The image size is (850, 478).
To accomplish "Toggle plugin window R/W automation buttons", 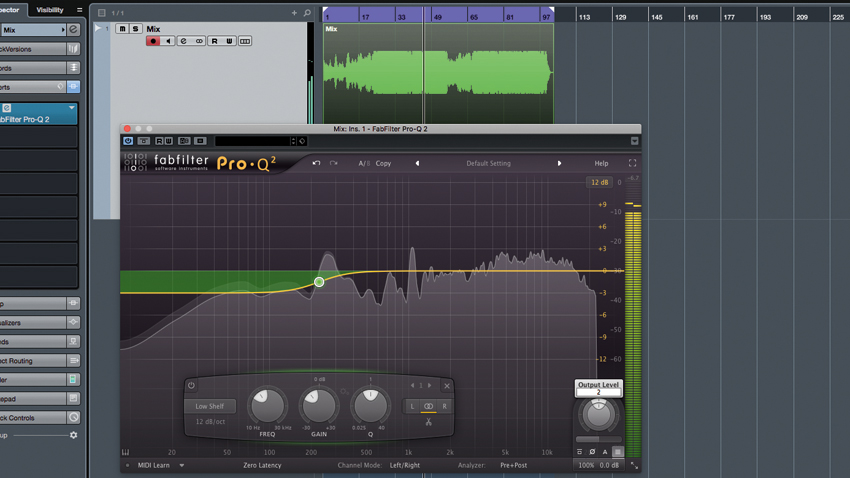I will (x=164, y=141).
